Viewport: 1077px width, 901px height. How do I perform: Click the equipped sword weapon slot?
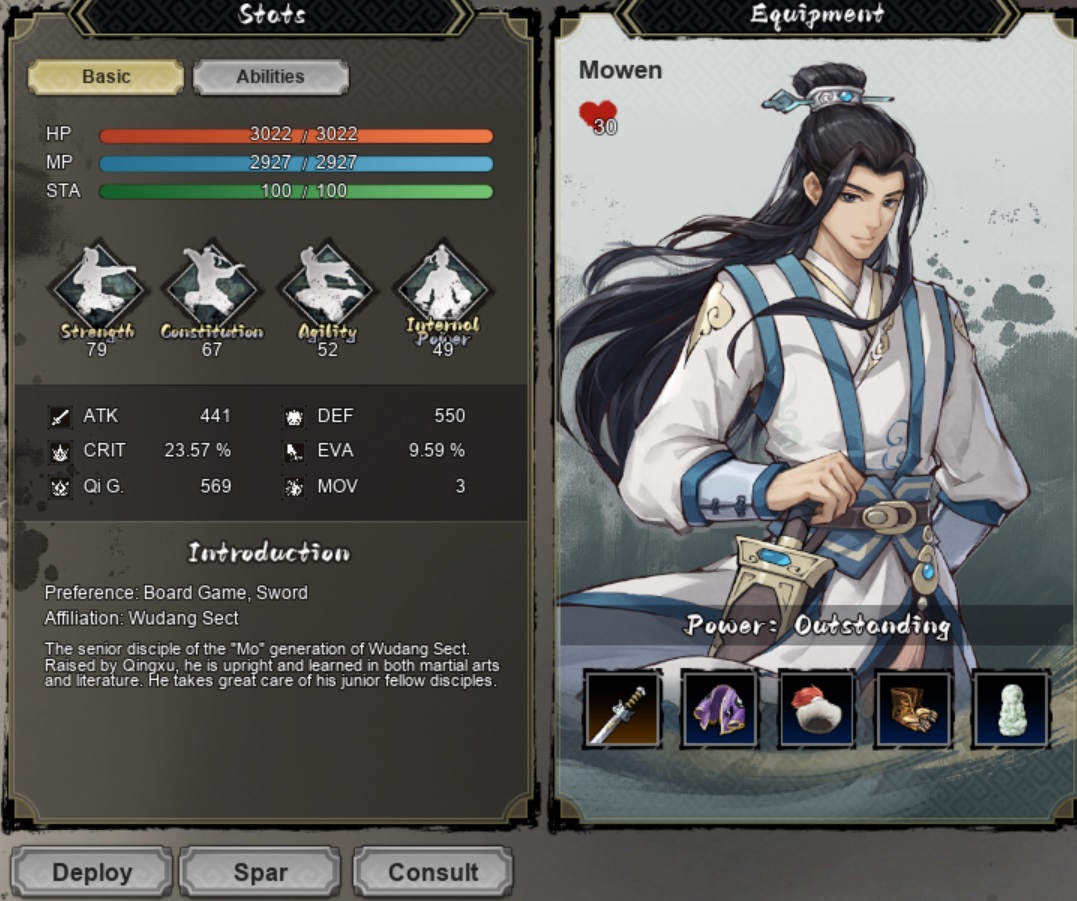click(622, 709)
